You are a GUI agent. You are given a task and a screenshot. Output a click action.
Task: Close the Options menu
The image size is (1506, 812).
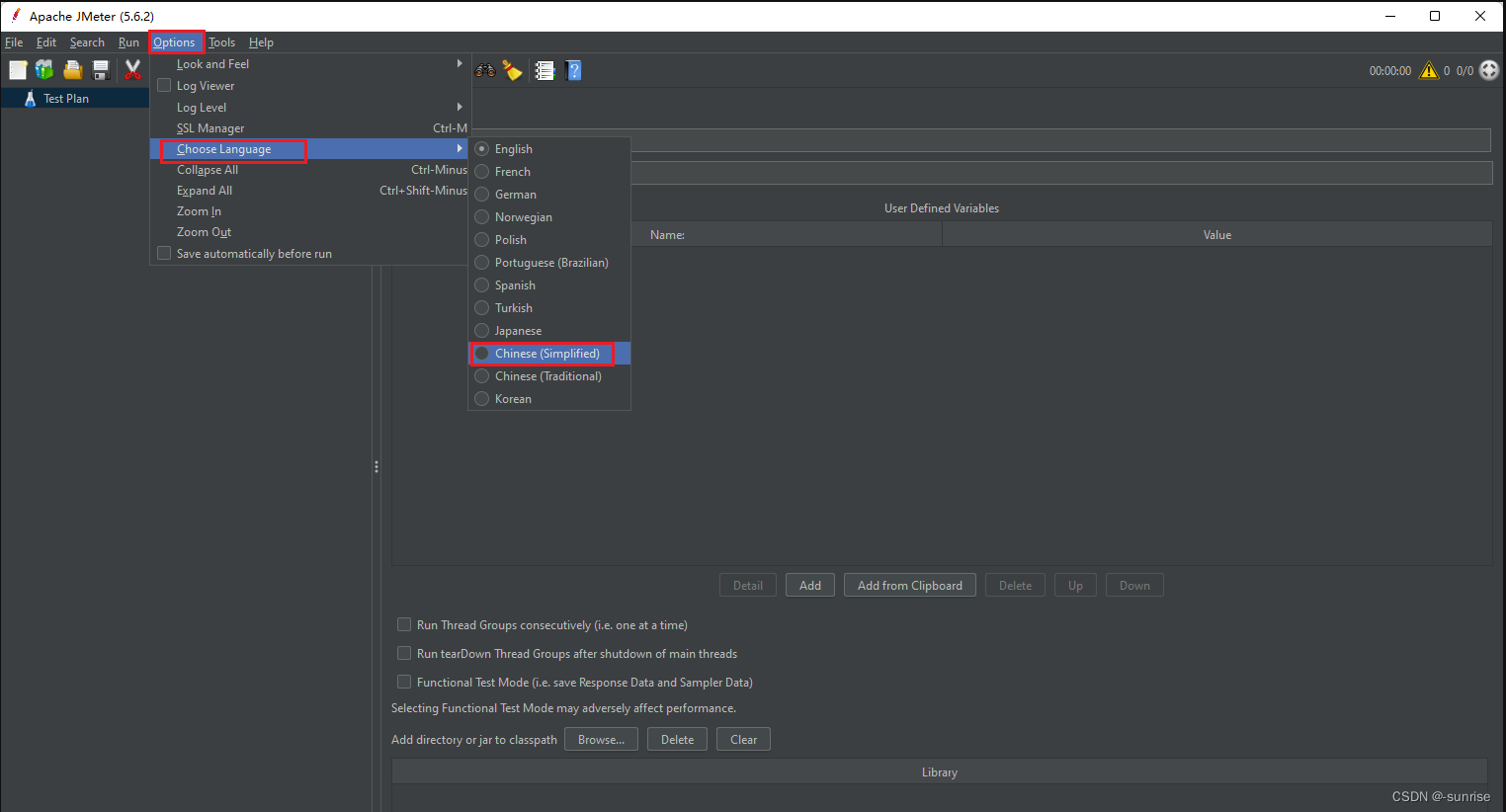[x=174, y=42]
